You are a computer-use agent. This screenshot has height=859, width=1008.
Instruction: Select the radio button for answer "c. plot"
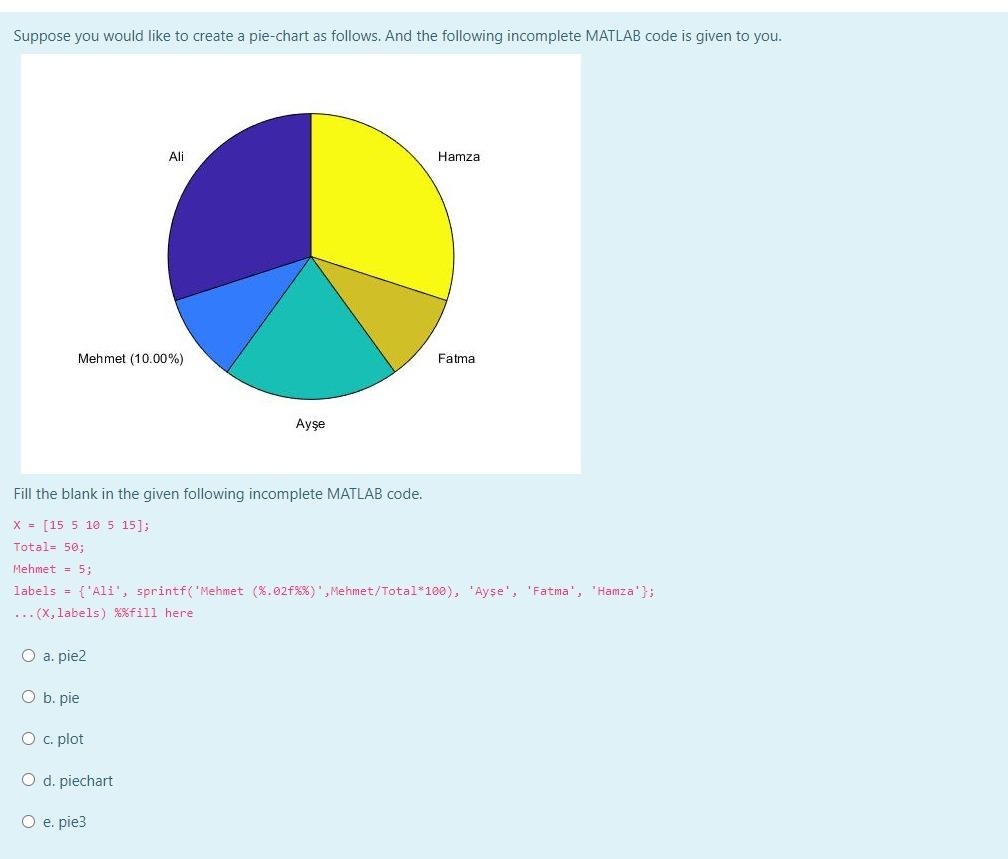point(29,738)
